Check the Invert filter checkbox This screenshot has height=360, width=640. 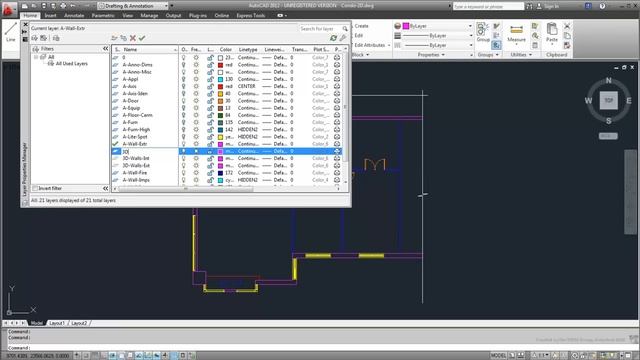(x=35, y=188)
